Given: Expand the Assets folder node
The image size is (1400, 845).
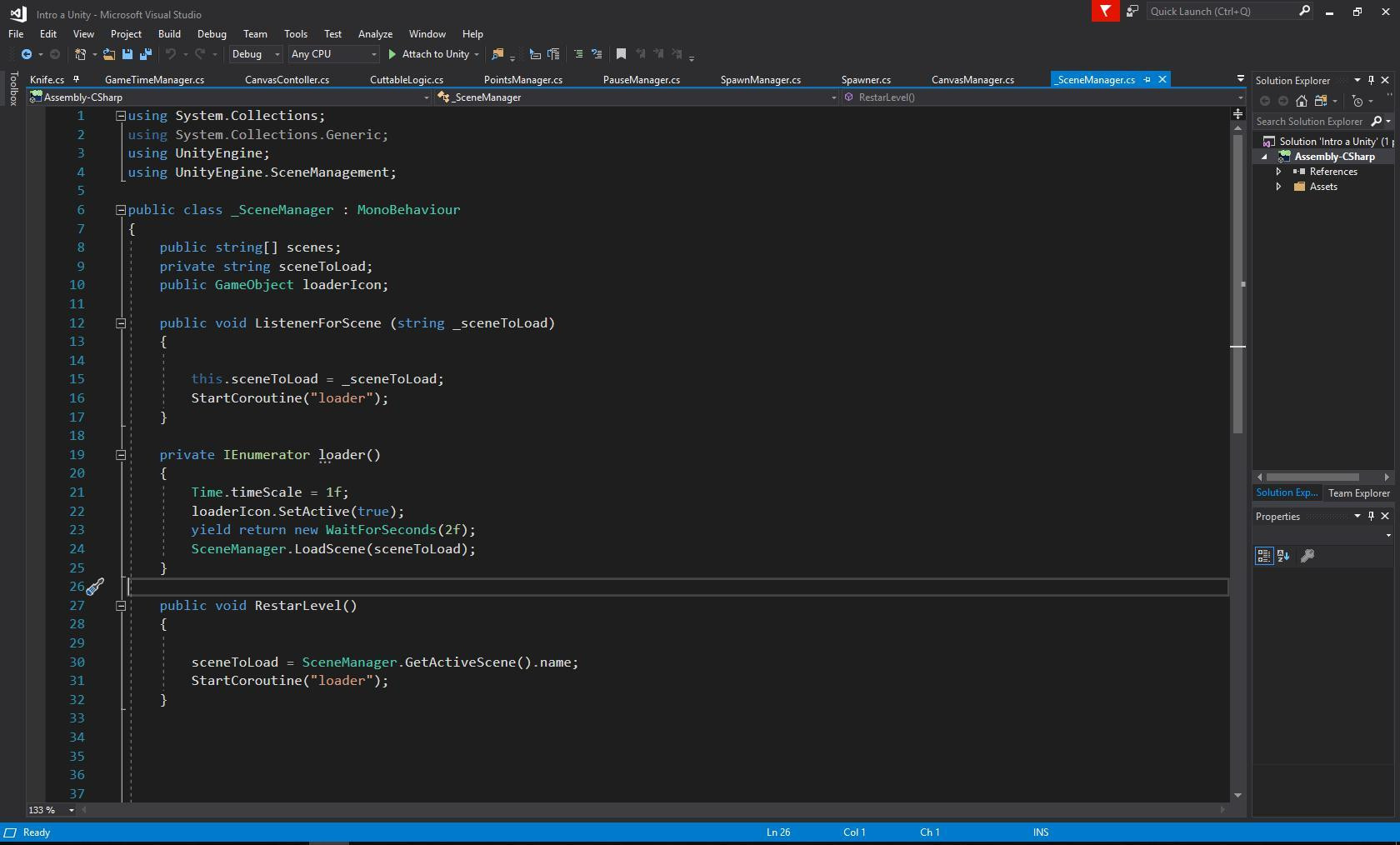Looking at the screenshot, I should tap(1279, 187).
